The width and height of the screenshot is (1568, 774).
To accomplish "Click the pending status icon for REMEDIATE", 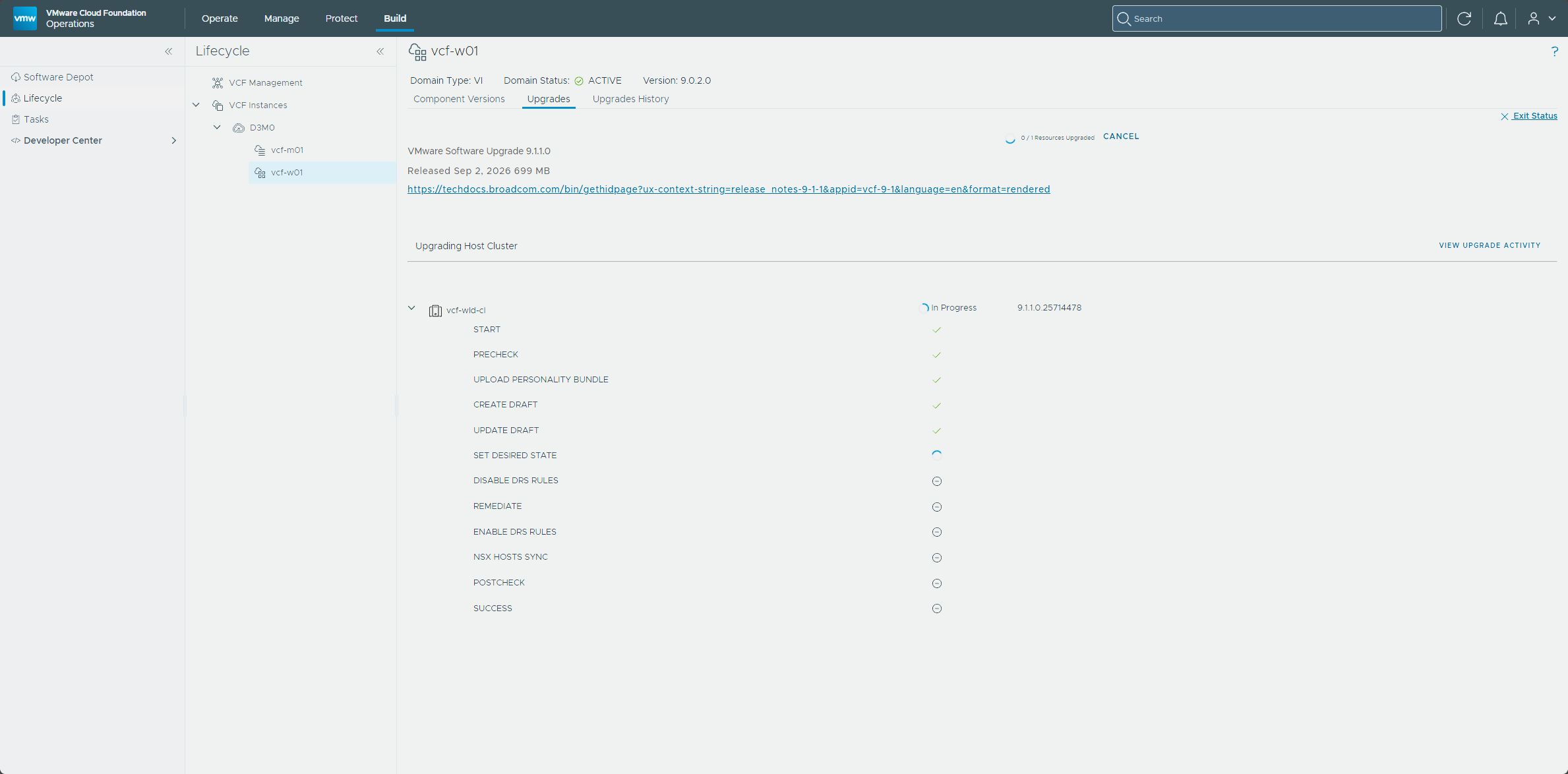I will pos(937,507).
